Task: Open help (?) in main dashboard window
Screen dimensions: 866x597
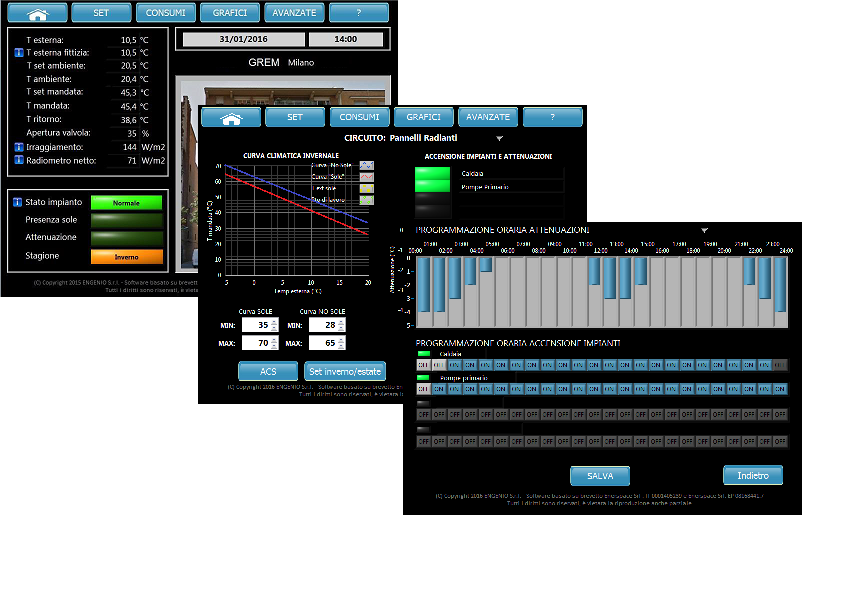Action: (x=359, y=13)
